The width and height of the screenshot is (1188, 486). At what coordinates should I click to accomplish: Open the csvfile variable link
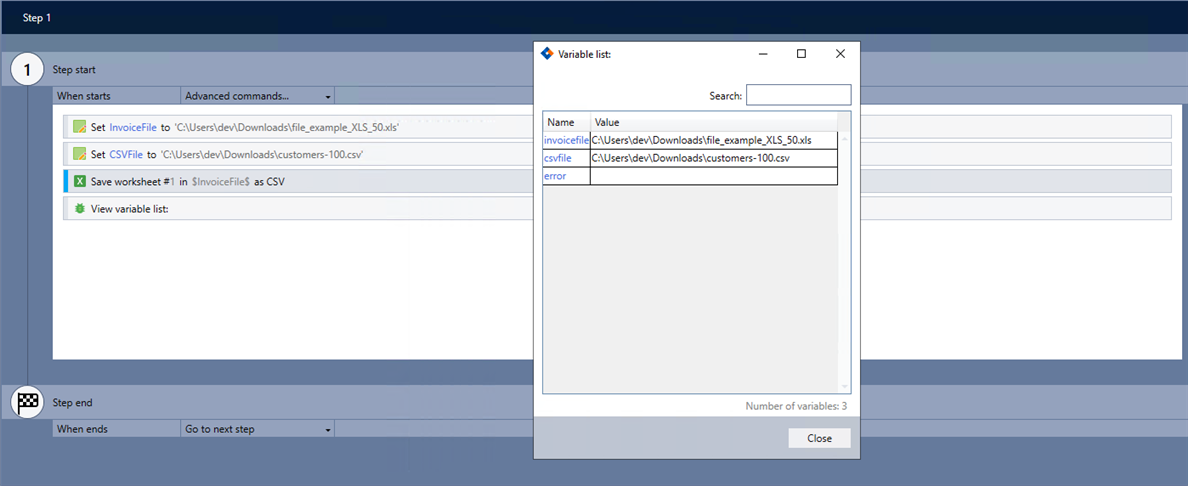[558, 158]
